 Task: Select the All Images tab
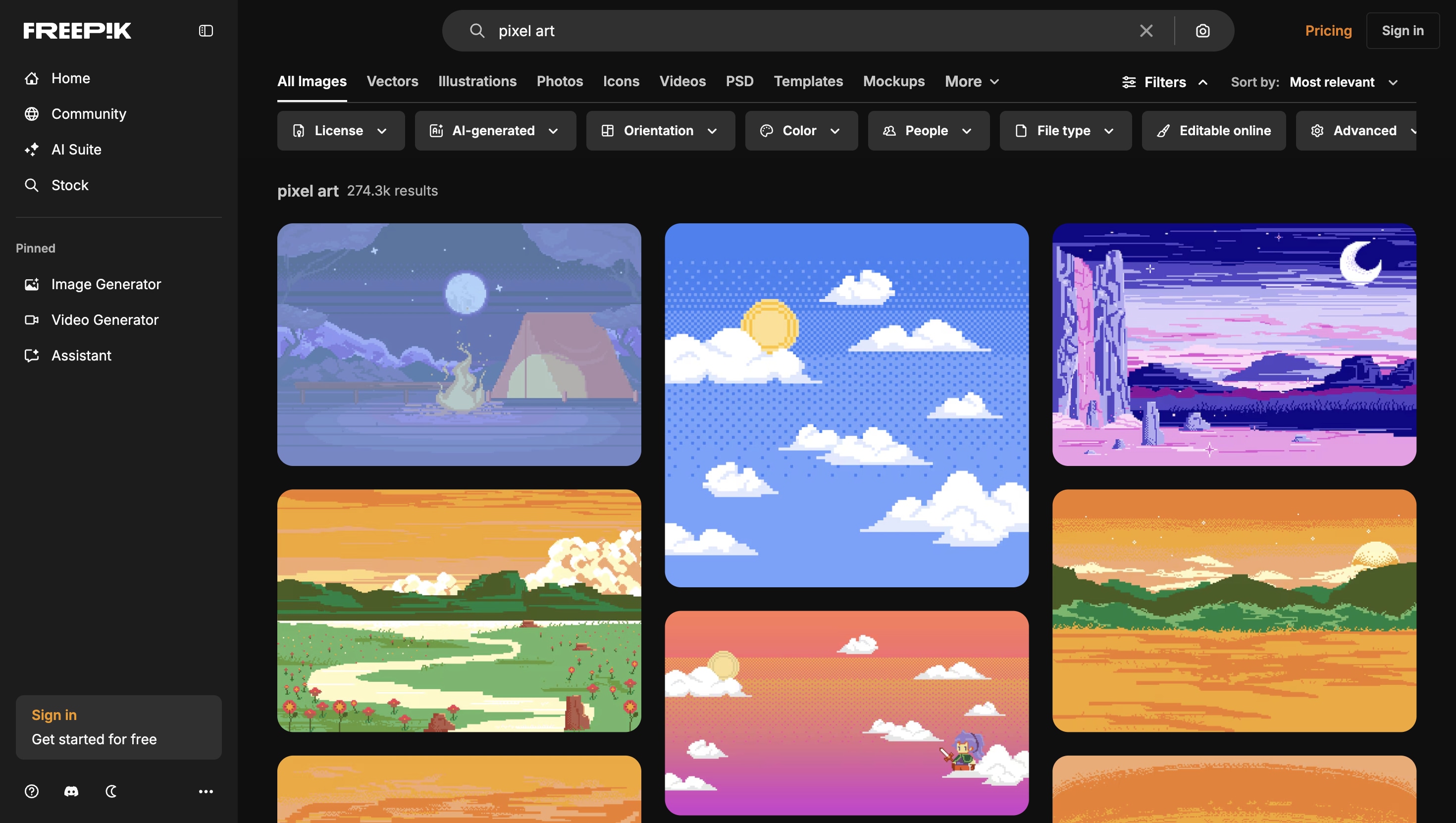pyautogui.click(x=312, y=81)
